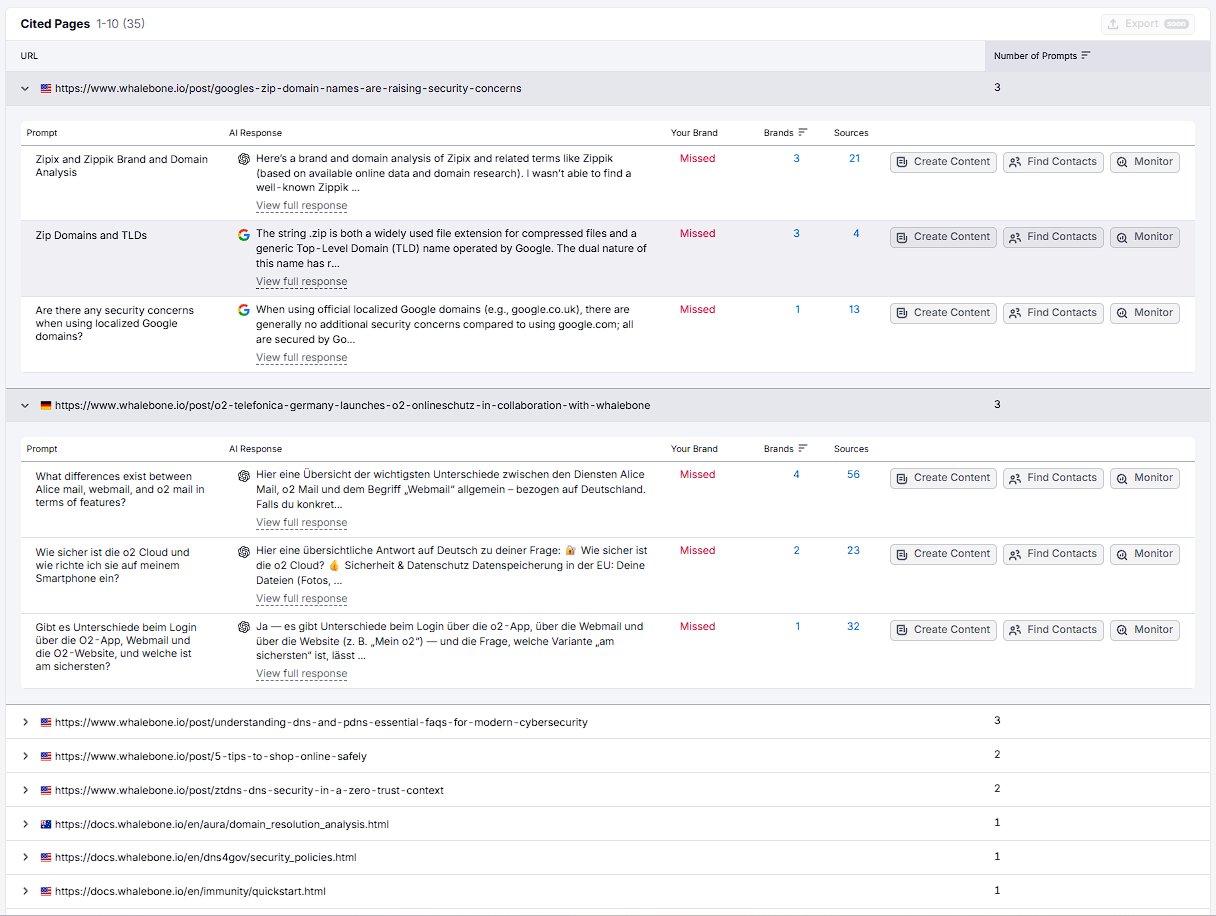Click German flag icon for o2-telefonica URL
Screen dimensions: 1216x916
point(46,405)
